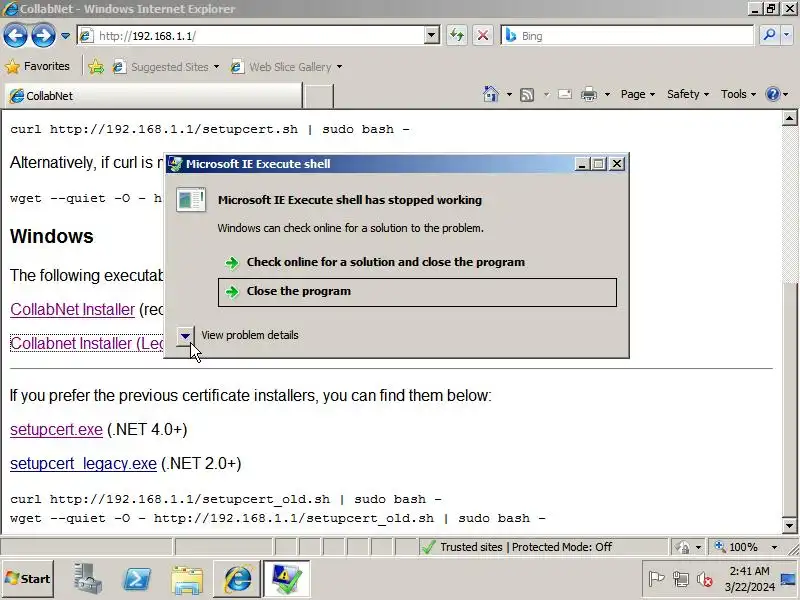Click the page scrollbar down arrow

tap(789, 526)
